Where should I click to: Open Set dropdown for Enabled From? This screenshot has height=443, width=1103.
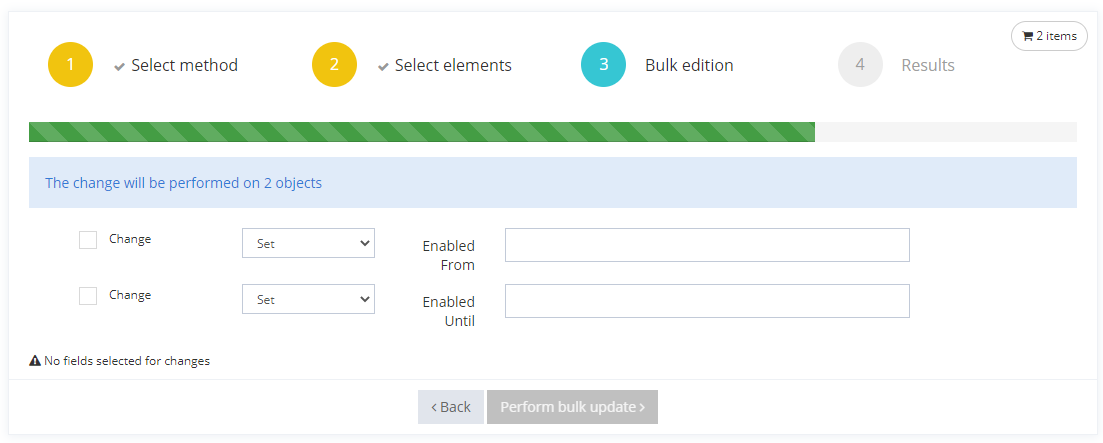pyautogui.click(x=308, y=243)
